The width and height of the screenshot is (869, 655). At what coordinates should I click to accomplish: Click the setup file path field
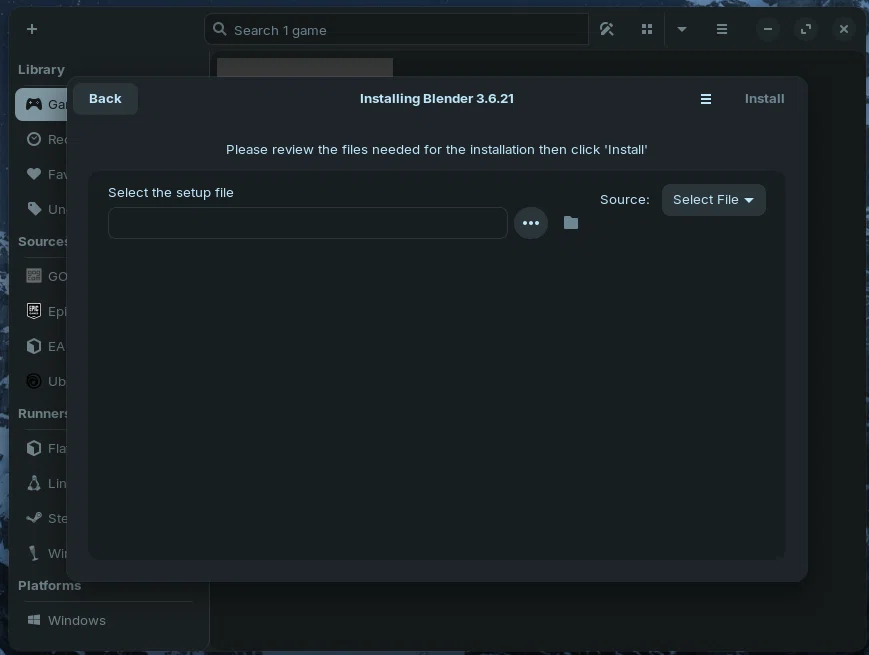308,223
